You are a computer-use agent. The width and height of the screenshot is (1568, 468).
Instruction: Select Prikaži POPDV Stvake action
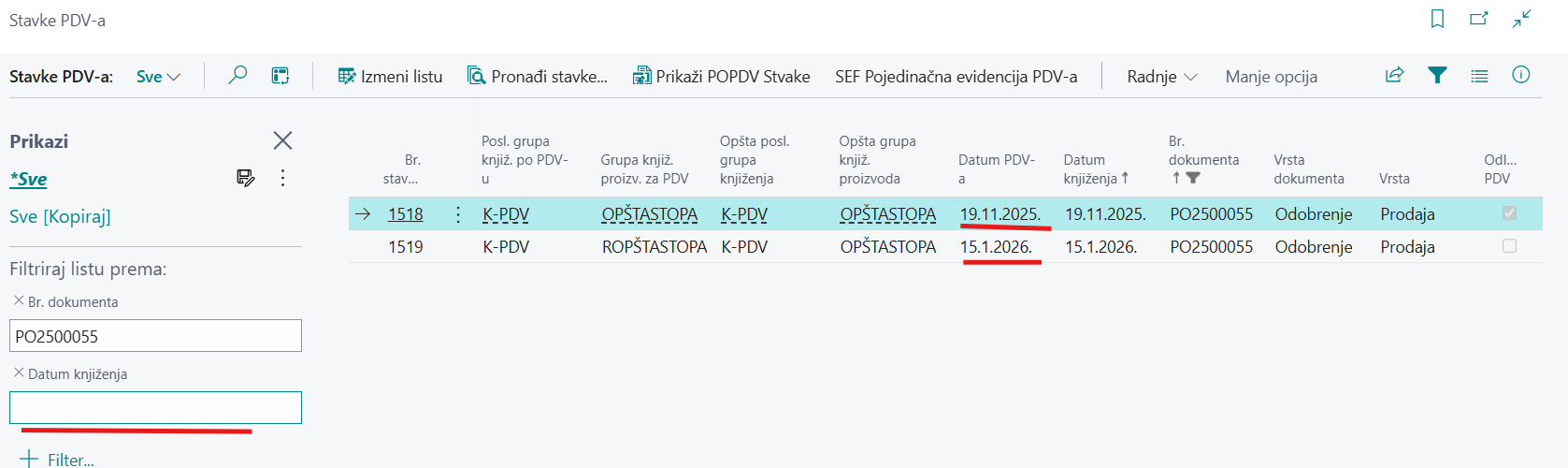click(721, 77)
